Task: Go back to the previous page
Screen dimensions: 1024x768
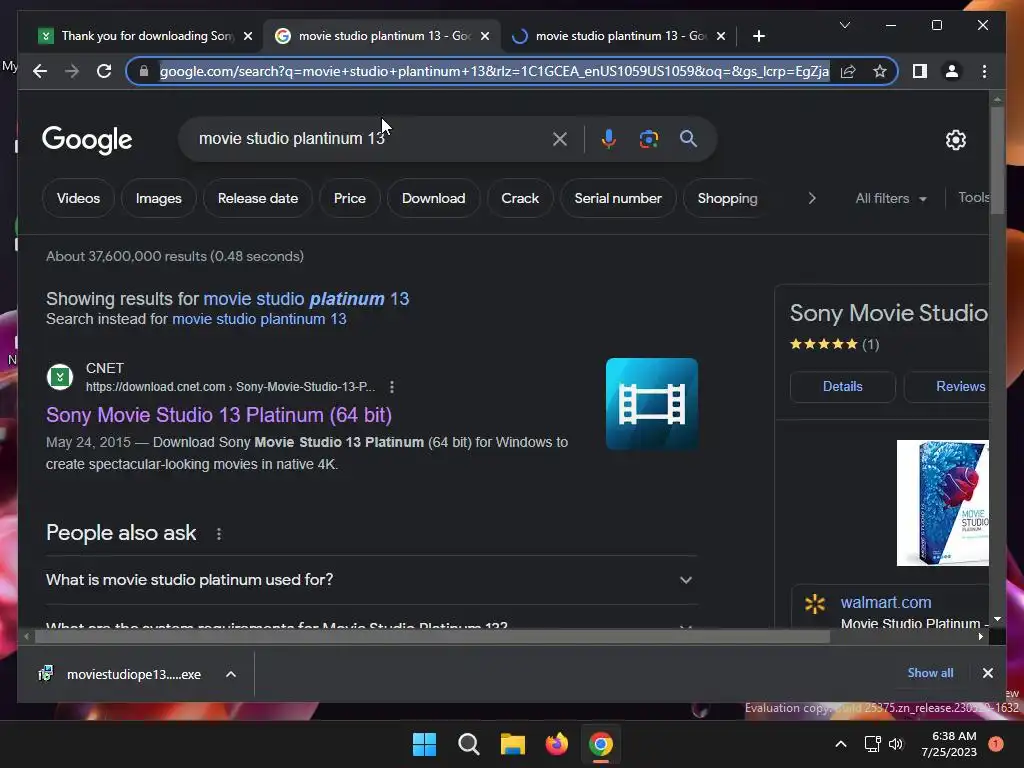Action: pos(40,71)
